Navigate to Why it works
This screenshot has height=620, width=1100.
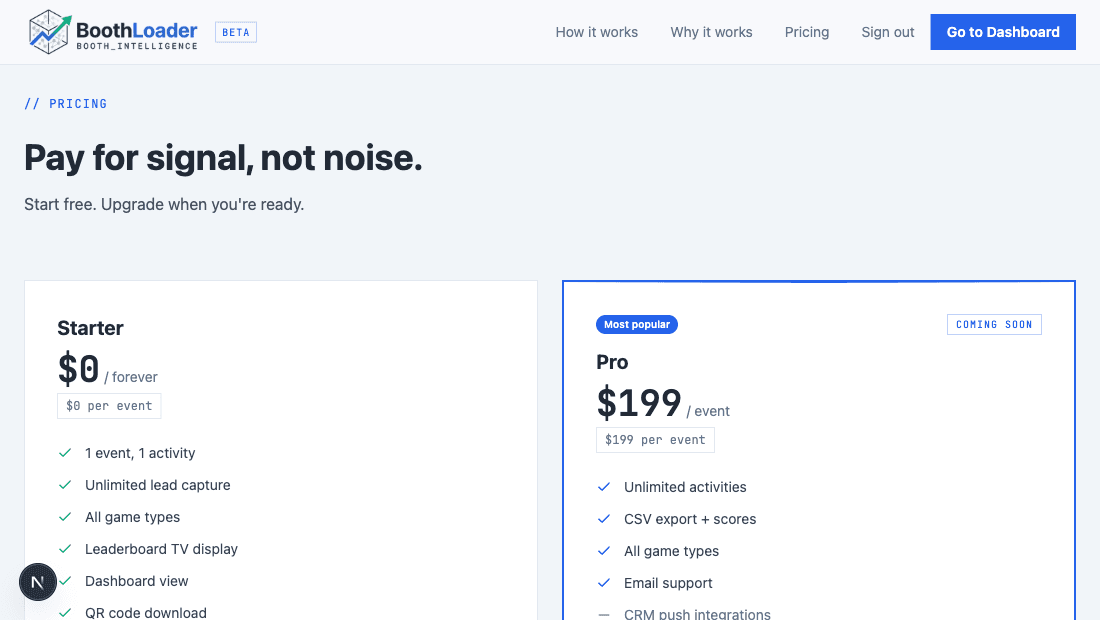(711, 32)
